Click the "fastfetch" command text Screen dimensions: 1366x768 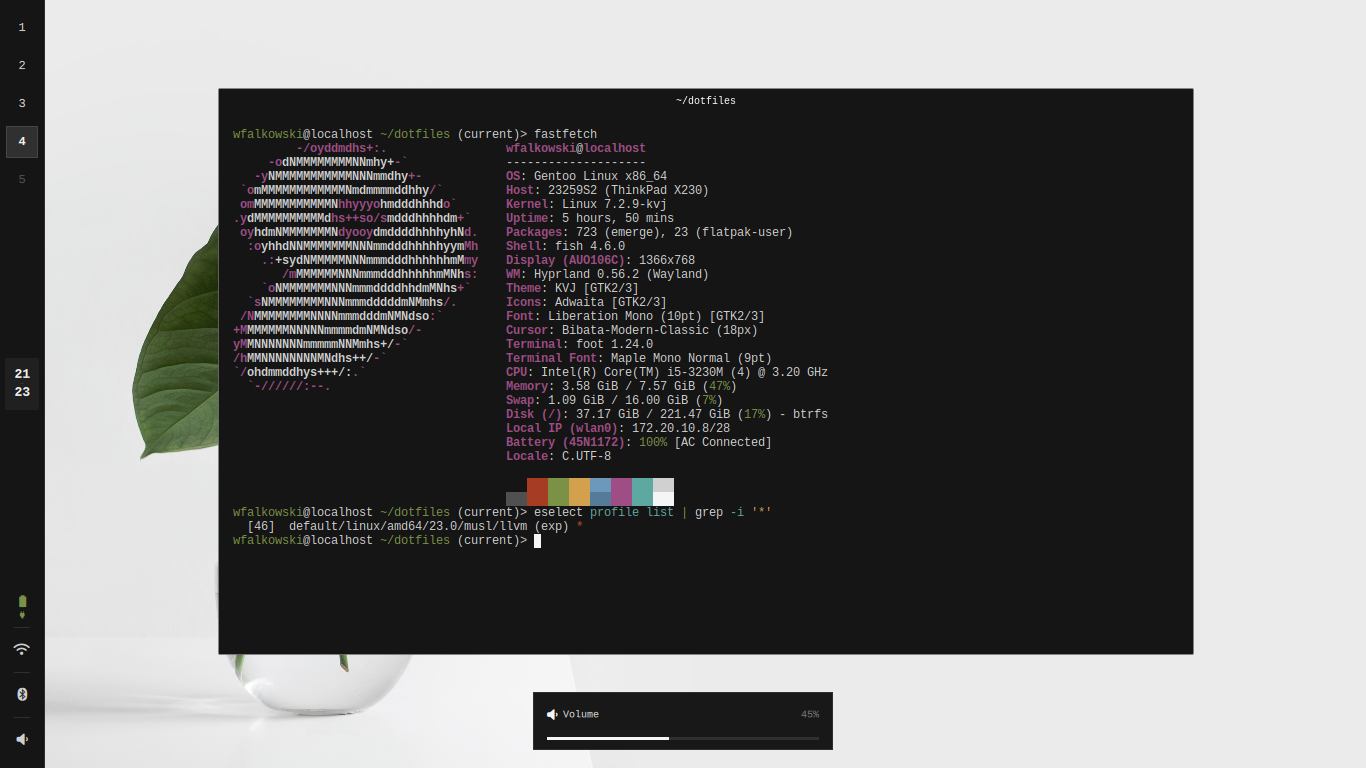pos(565,134)
